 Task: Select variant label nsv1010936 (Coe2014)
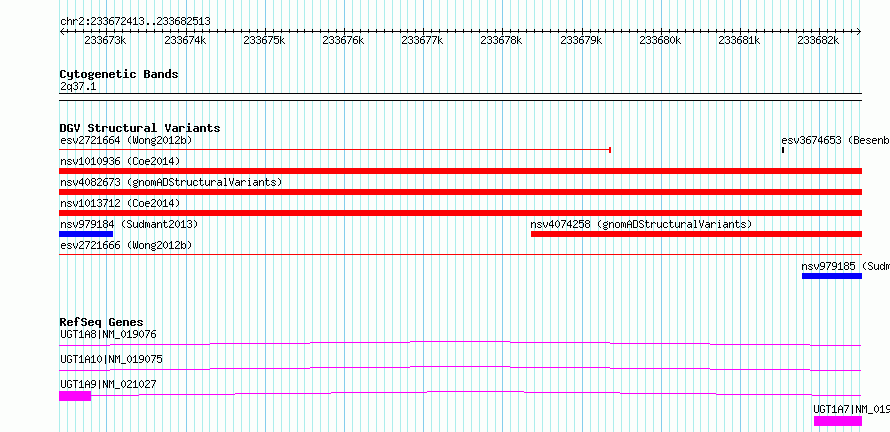tap(120, 161)
